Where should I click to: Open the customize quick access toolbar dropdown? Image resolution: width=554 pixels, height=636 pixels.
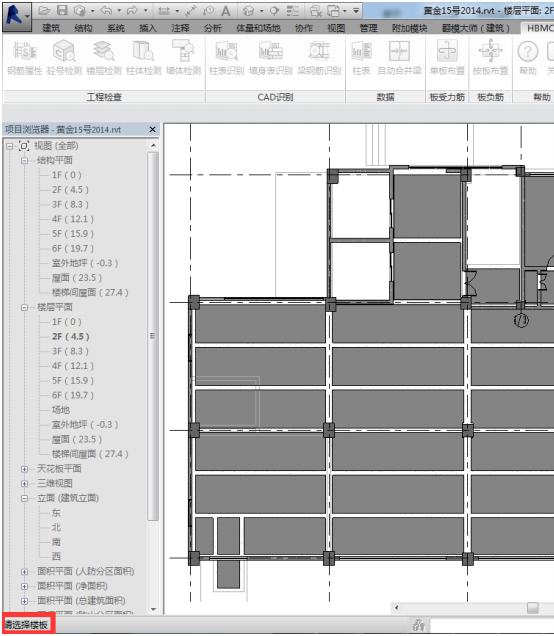click(356, 11)
